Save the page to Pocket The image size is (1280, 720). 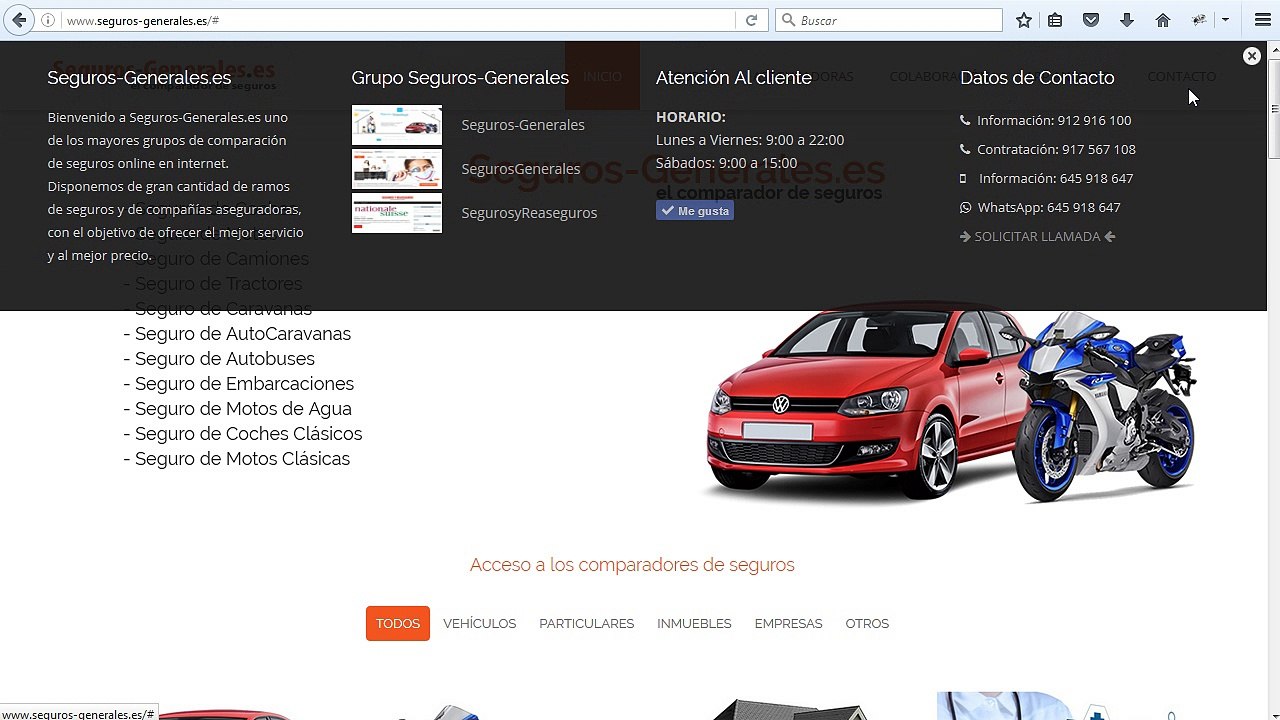click(1091, 20)
